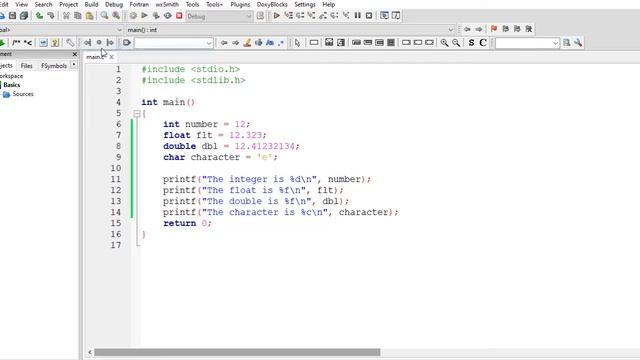640x360 pixels.
Task: Open the Debug menu
Action: (114, 4)
